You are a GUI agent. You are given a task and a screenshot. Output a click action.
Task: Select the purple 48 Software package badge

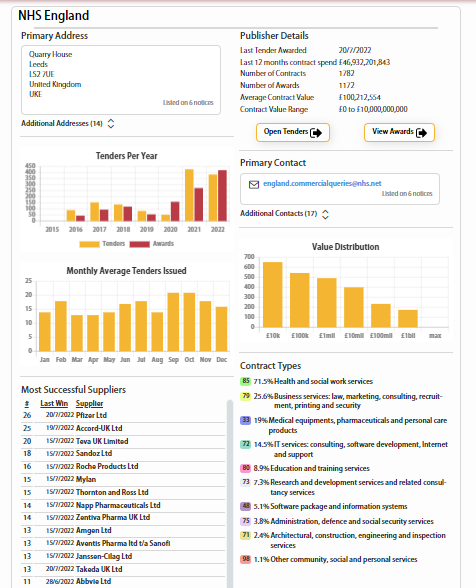click(x=245, y=506)
